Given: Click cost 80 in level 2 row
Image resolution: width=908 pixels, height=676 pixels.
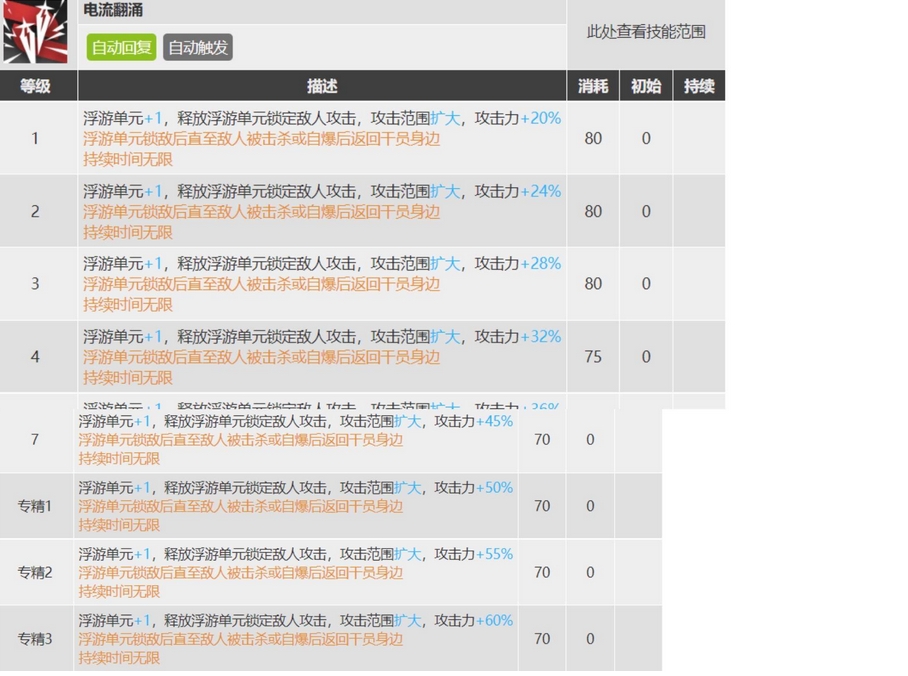Looking at the screenshot, I should [593, 211].
